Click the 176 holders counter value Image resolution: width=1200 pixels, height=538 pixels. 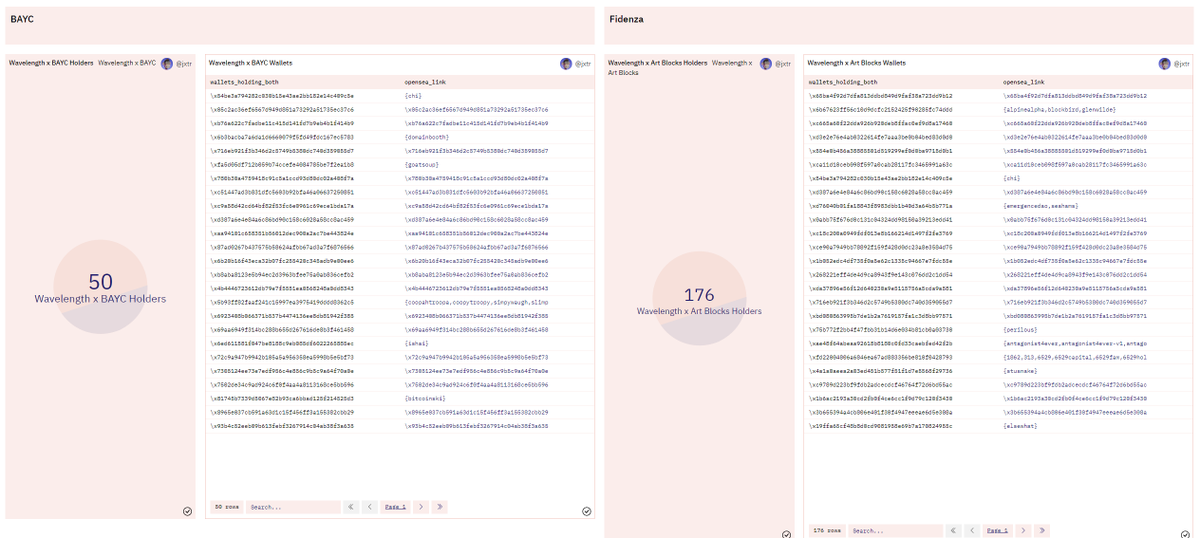(x=699, y=295)
